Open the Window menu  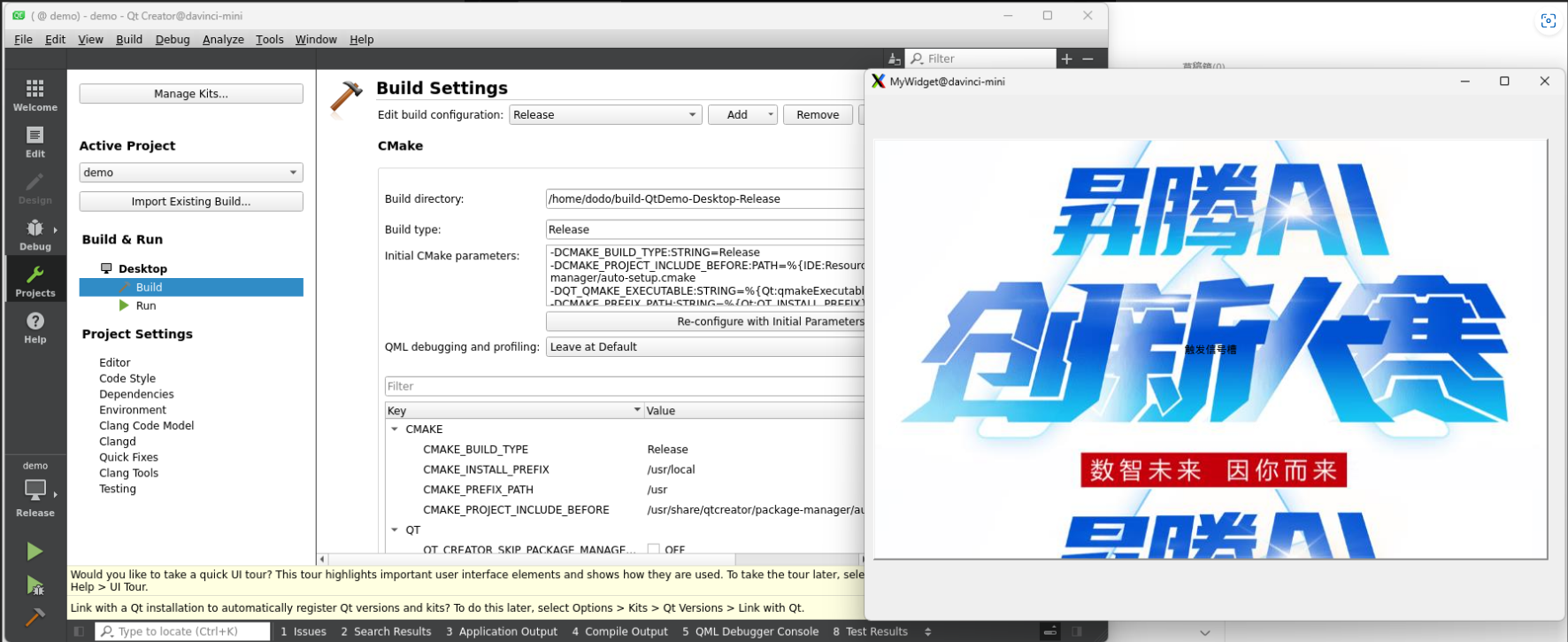click(316, 40)
